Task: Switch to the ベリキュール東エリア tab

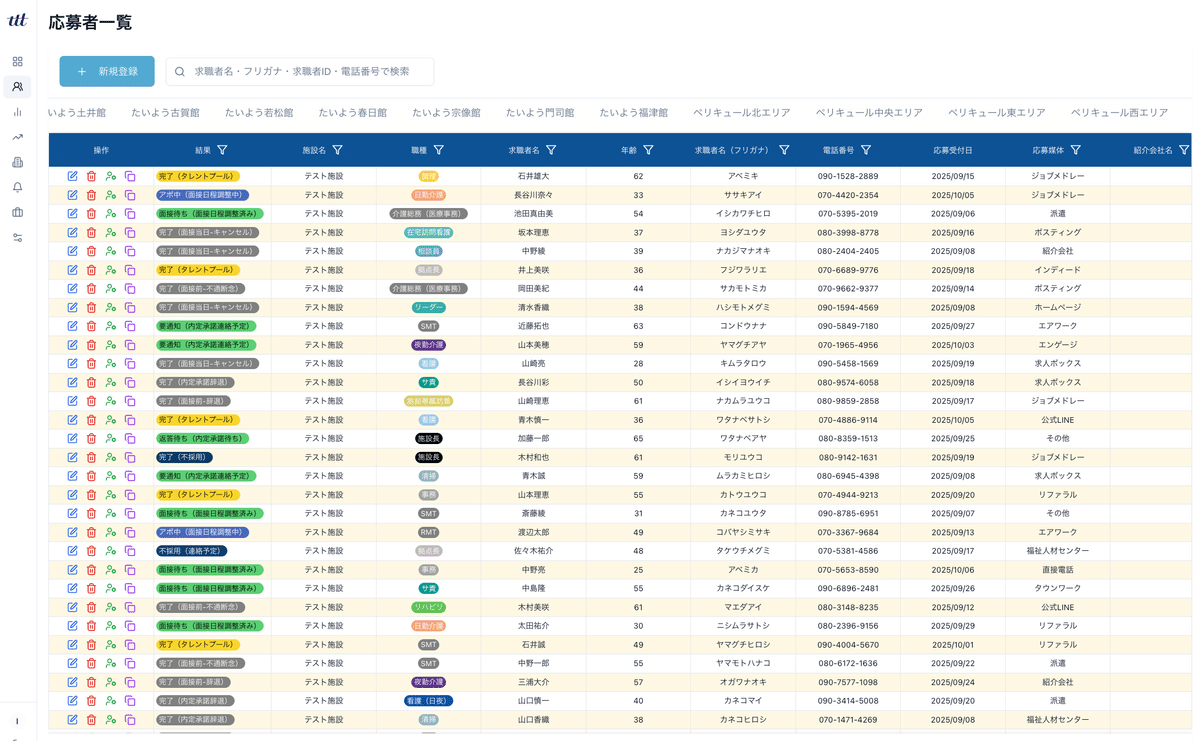Action: coord(997,113)
